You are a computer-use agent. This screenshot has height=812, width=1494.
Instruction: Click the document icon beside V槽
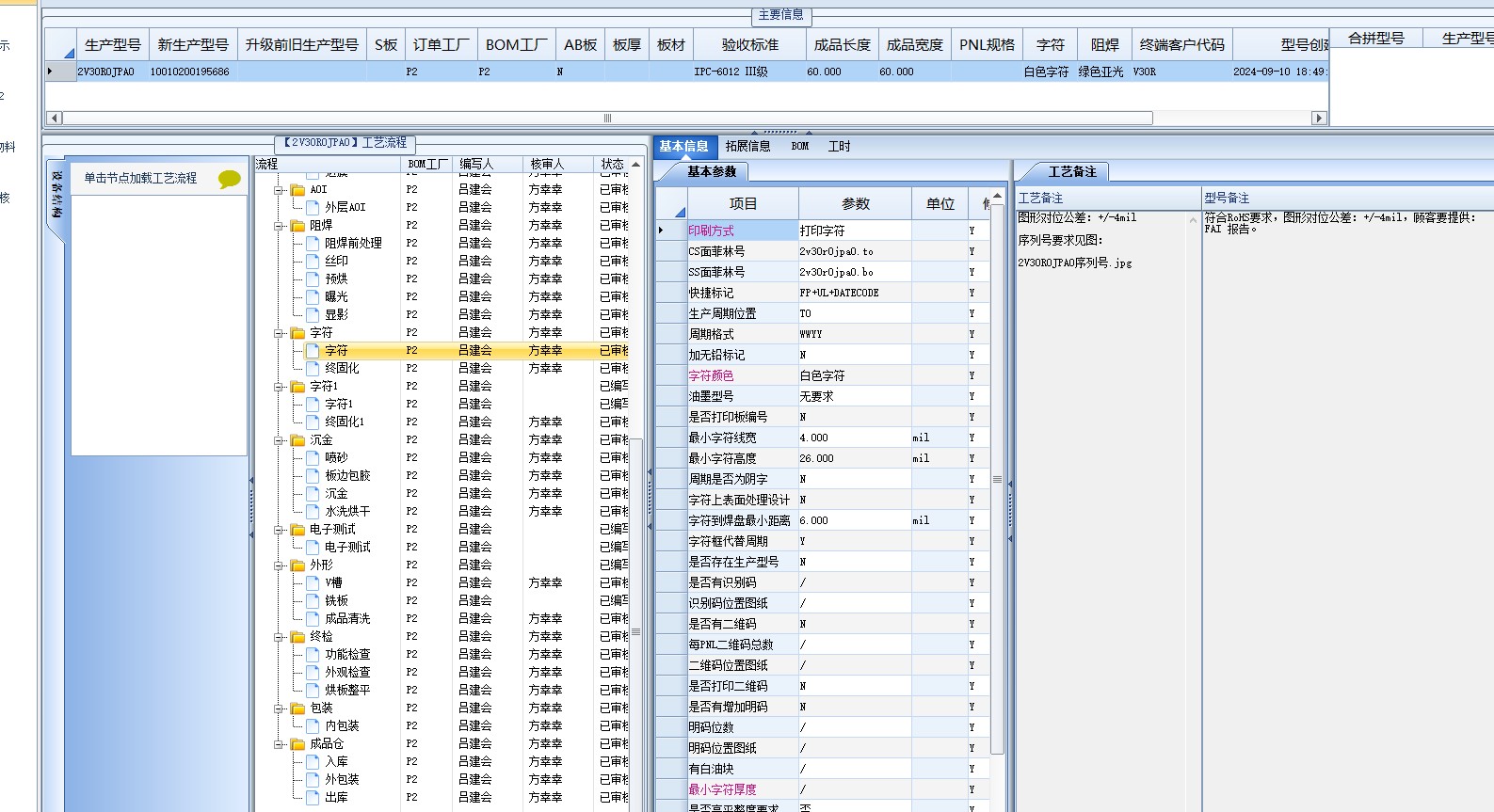[x=313, y=582]
